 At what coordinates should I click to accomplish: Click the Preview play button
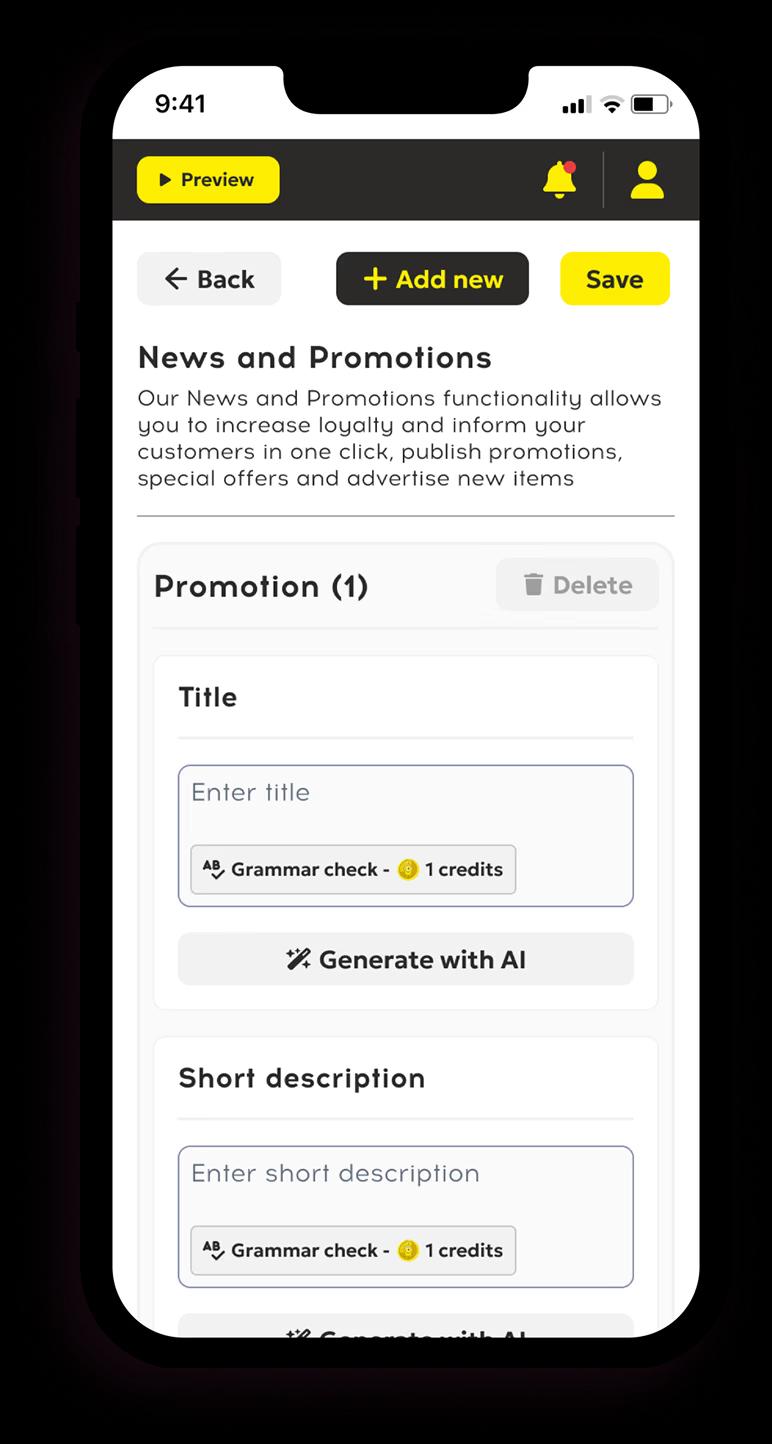tap(208, 180)
